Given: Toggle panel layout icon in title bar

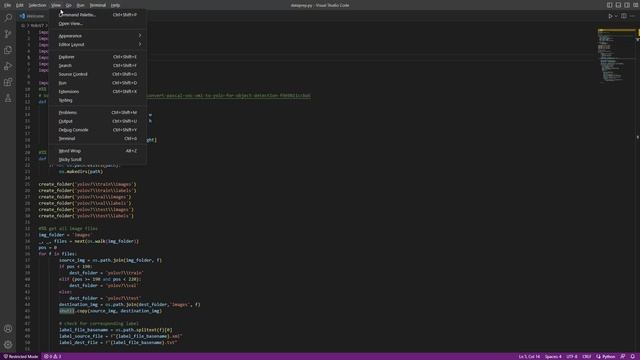Looking at the screenshot, I should point(618,5).
